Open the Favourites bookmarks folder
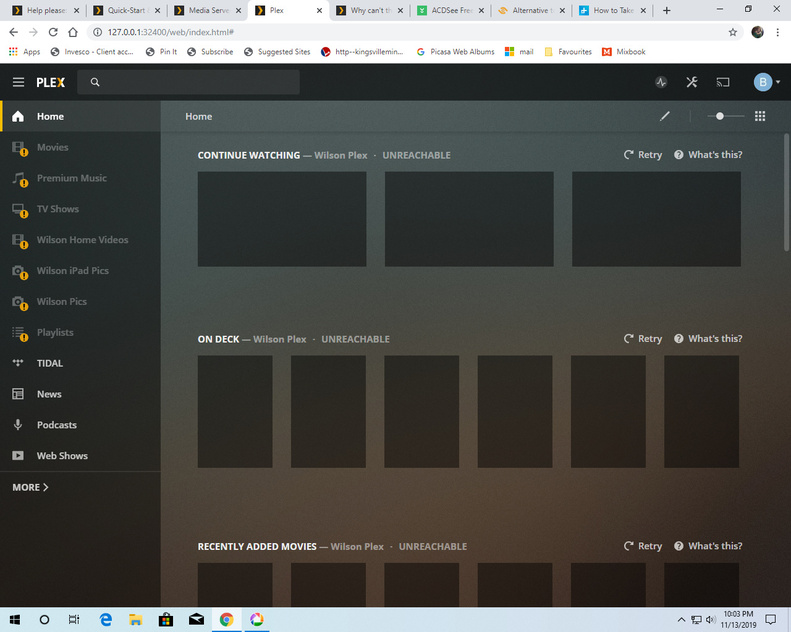This screenshot has width=791, height=632. (x=568, y=51)
